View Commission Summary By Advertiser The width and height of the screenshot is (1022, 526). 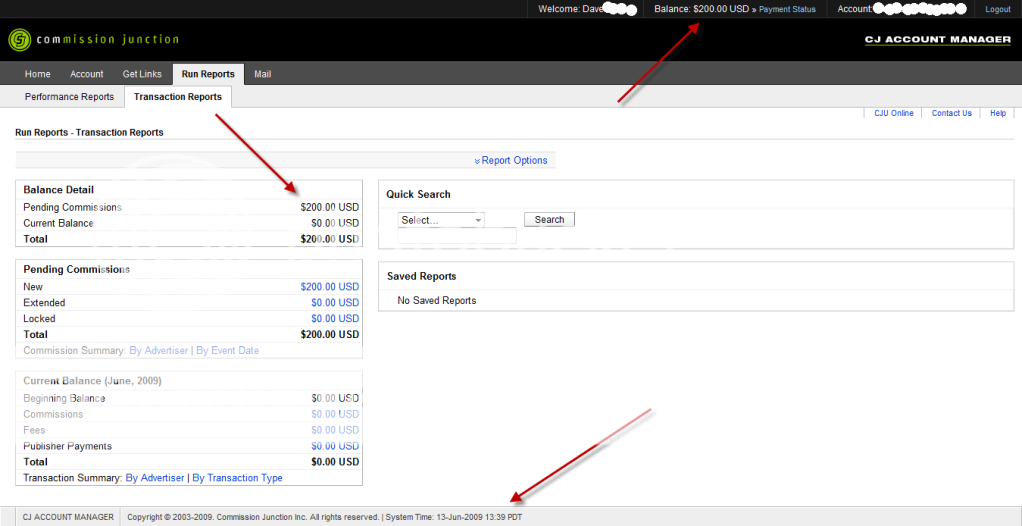[x=158, y=351]
